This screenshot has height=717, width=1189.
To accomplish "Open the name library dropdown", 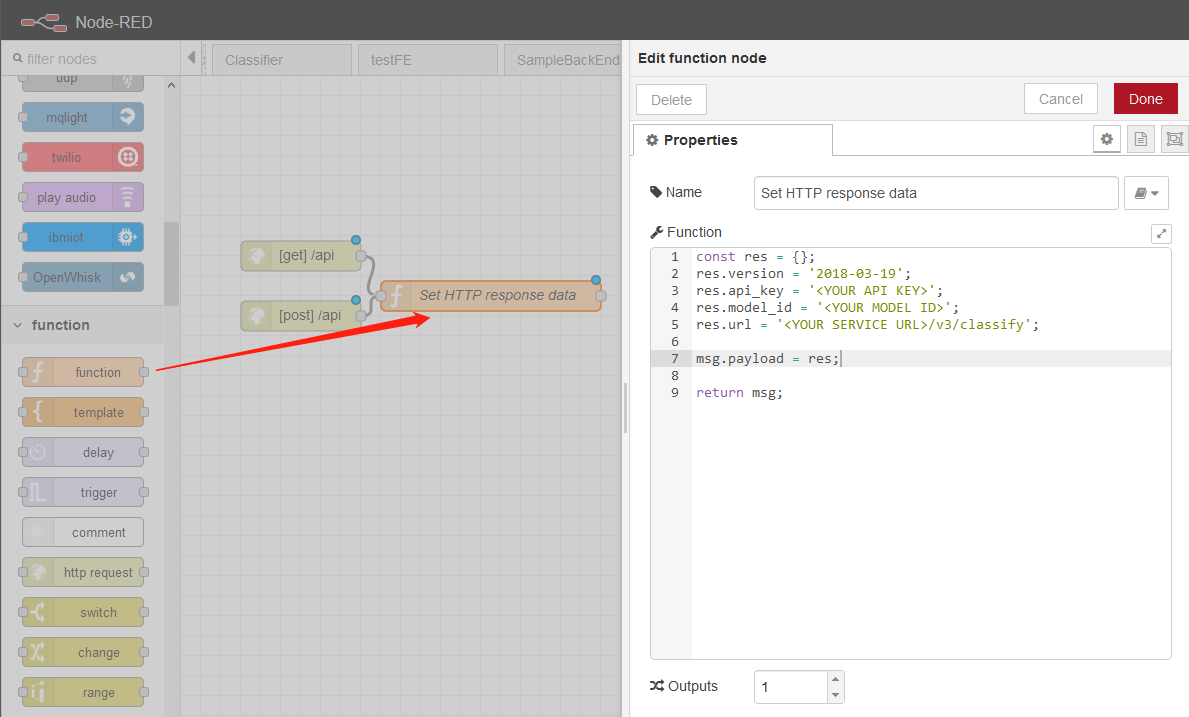I will (1146, 192).
